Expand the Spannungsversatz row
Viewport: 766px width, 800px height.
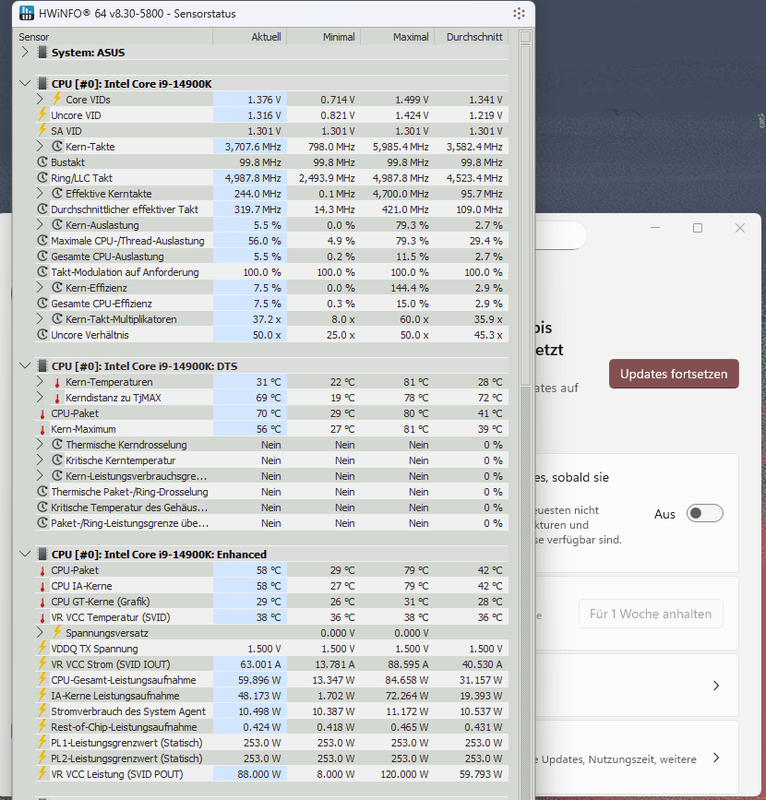[41, 633]
